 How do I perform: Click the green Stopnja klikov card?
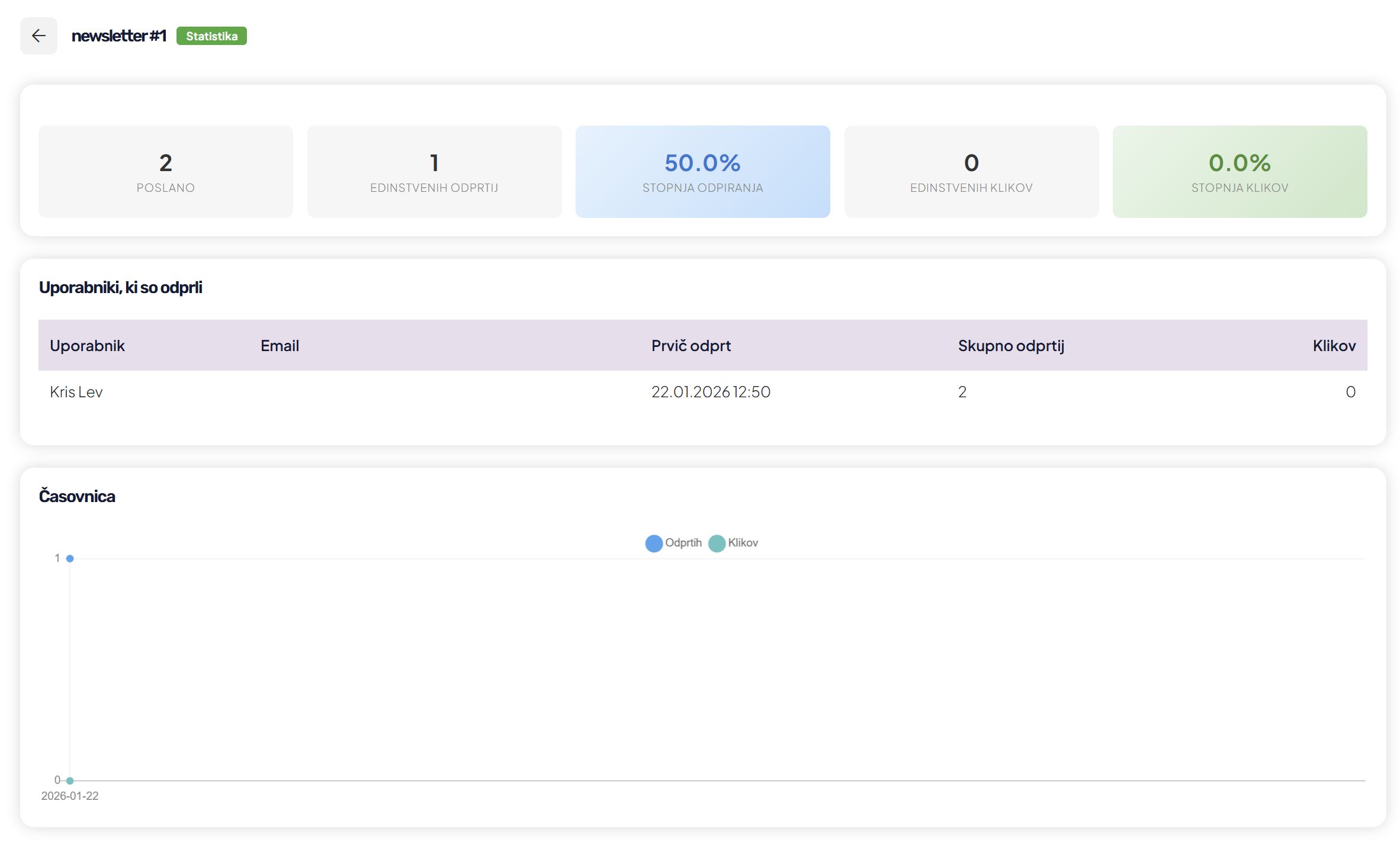tap(1240, 172)
